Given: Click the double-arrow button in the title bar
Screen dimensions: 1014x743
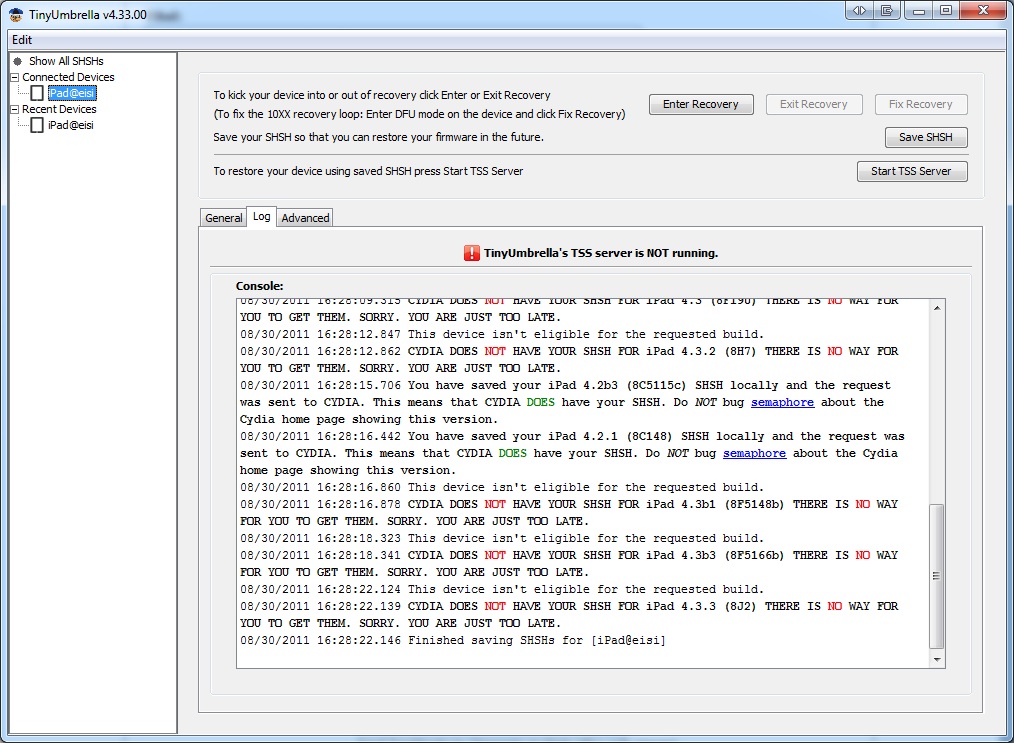Looking at the screenshot, I should point(859,10).
